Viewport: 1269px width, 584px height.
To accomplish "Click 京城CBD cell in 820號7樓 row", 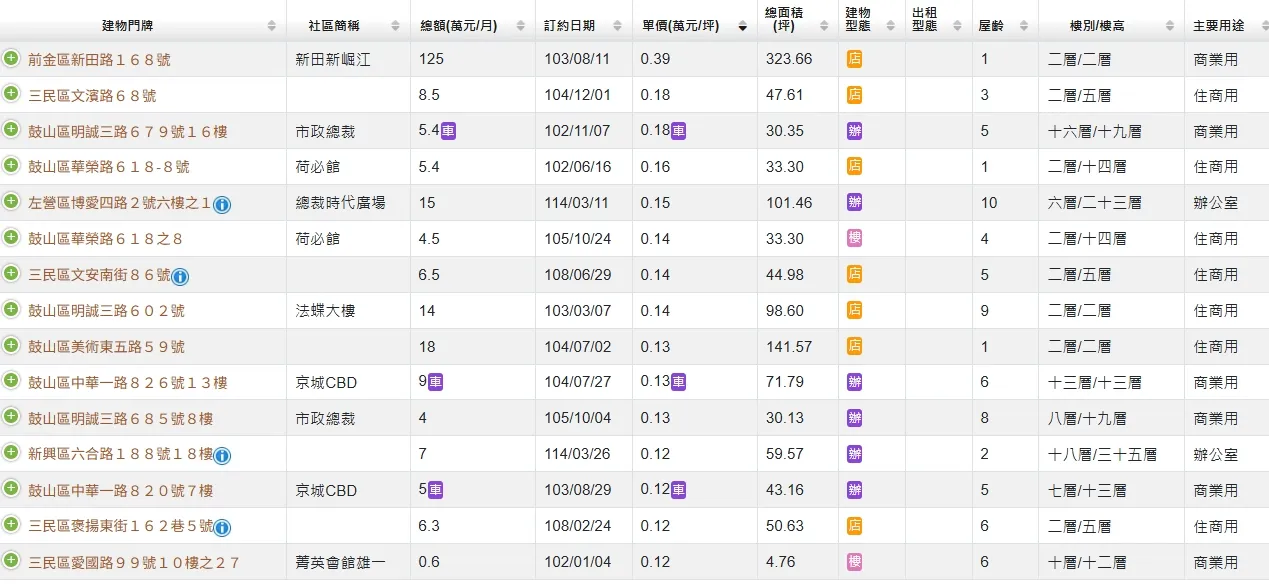I will click(x=326, y=491).
